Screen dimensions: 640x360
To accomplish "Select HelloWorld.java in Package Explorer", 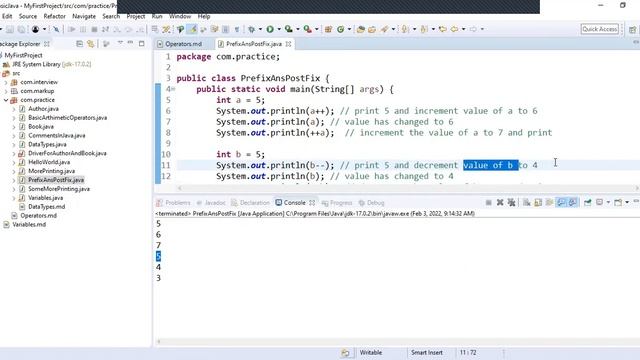I will coord(49,162).
